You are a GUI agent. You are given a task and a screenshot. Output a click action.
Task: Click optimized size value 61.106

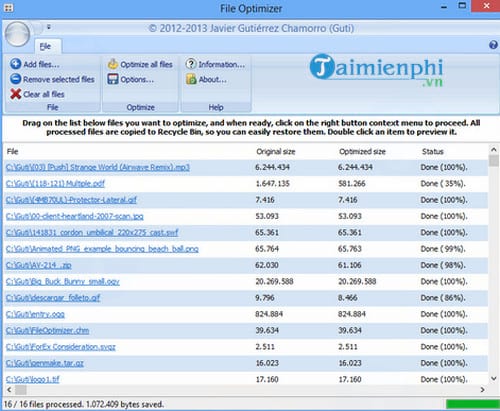pos(350,265)
